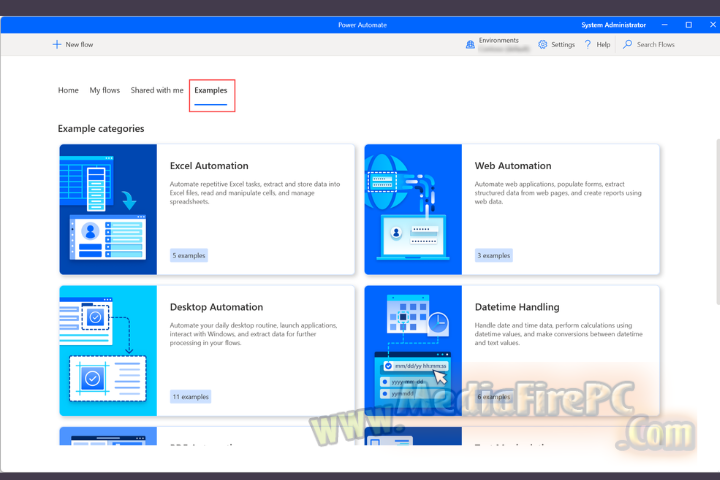The height and width of the screenshot is (480, 720).
Task: Maximize the Power Automate window
Action: click(x=689, y=25)
